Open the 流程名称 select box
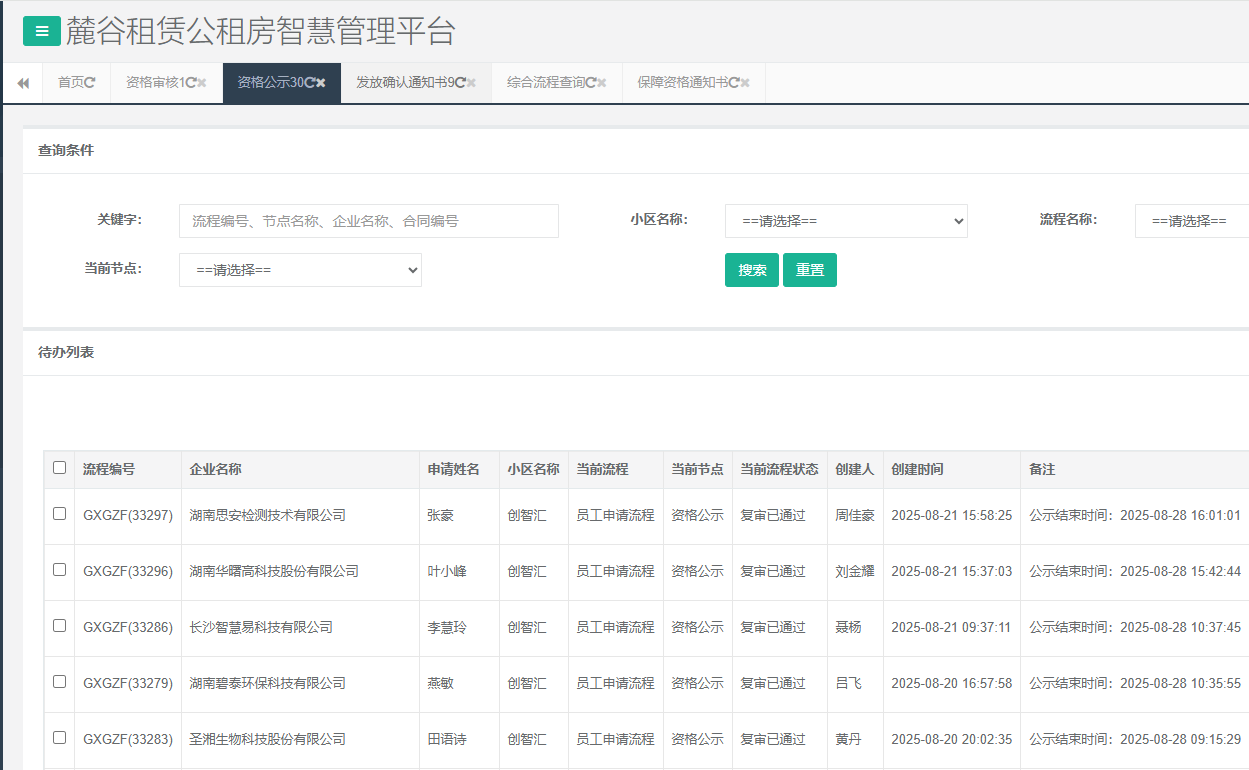 (1190, 221)
